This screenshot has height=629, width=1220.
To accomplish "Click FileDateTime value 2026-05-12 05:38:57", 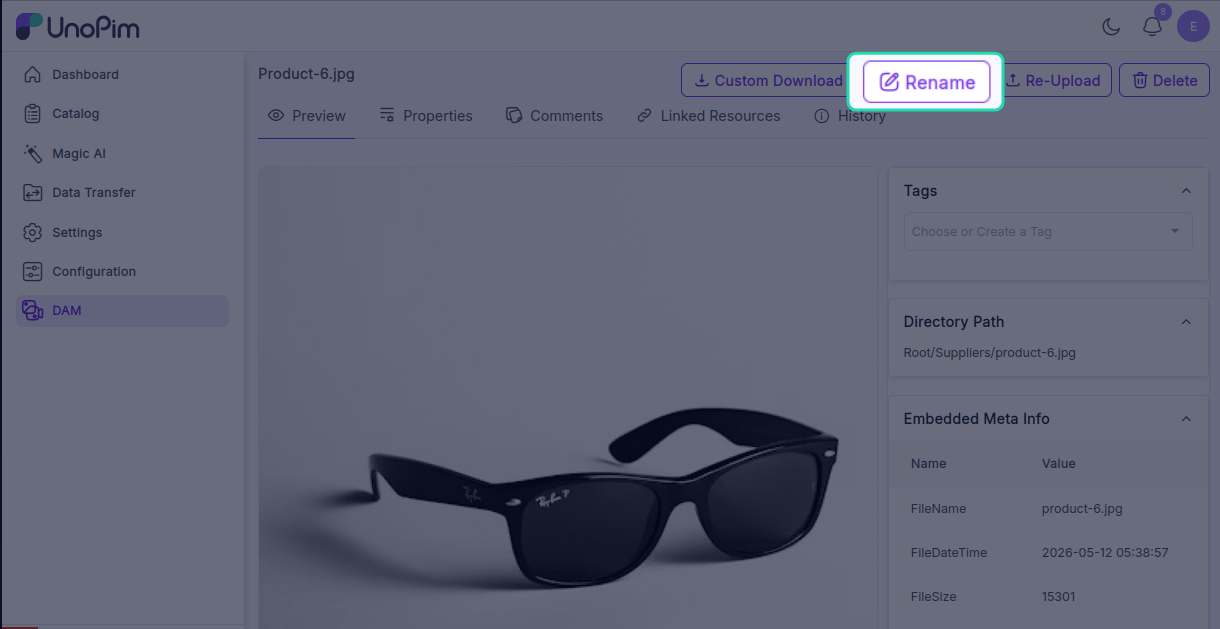I will pos(1105,553).
